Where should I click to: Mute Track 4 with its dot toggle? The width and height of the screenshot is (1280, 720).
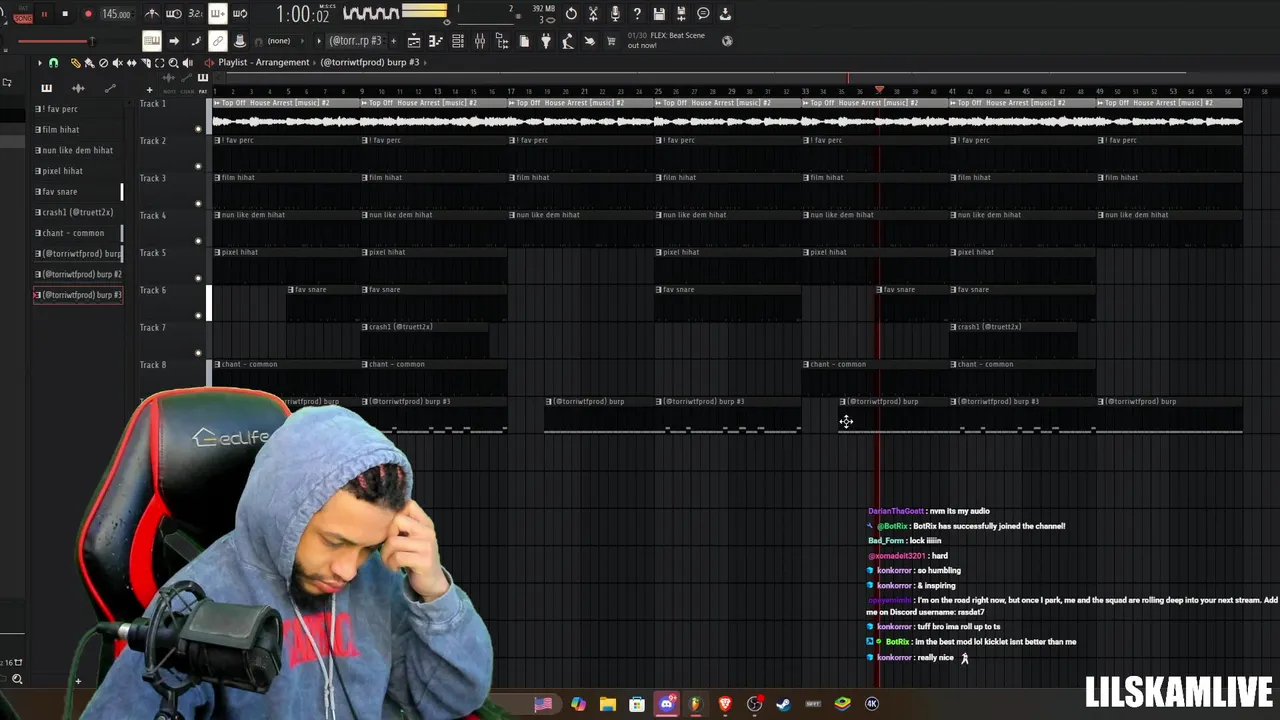click(198, 241)
